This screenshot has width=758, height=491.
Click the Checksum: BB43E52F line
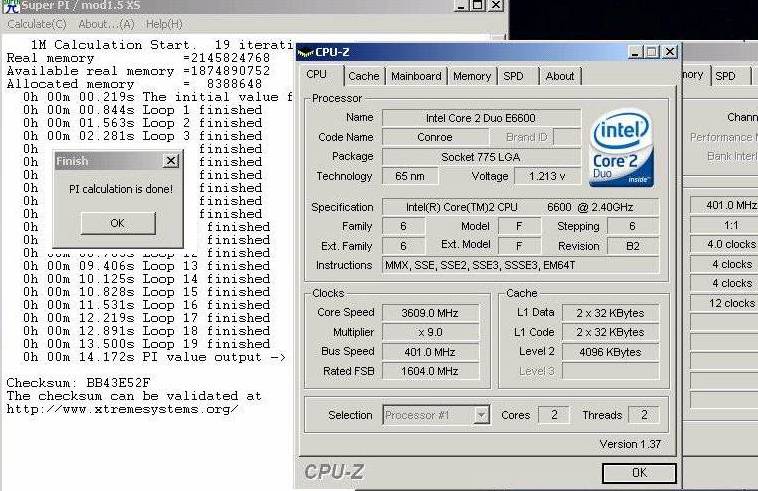[x=78, y=383]
